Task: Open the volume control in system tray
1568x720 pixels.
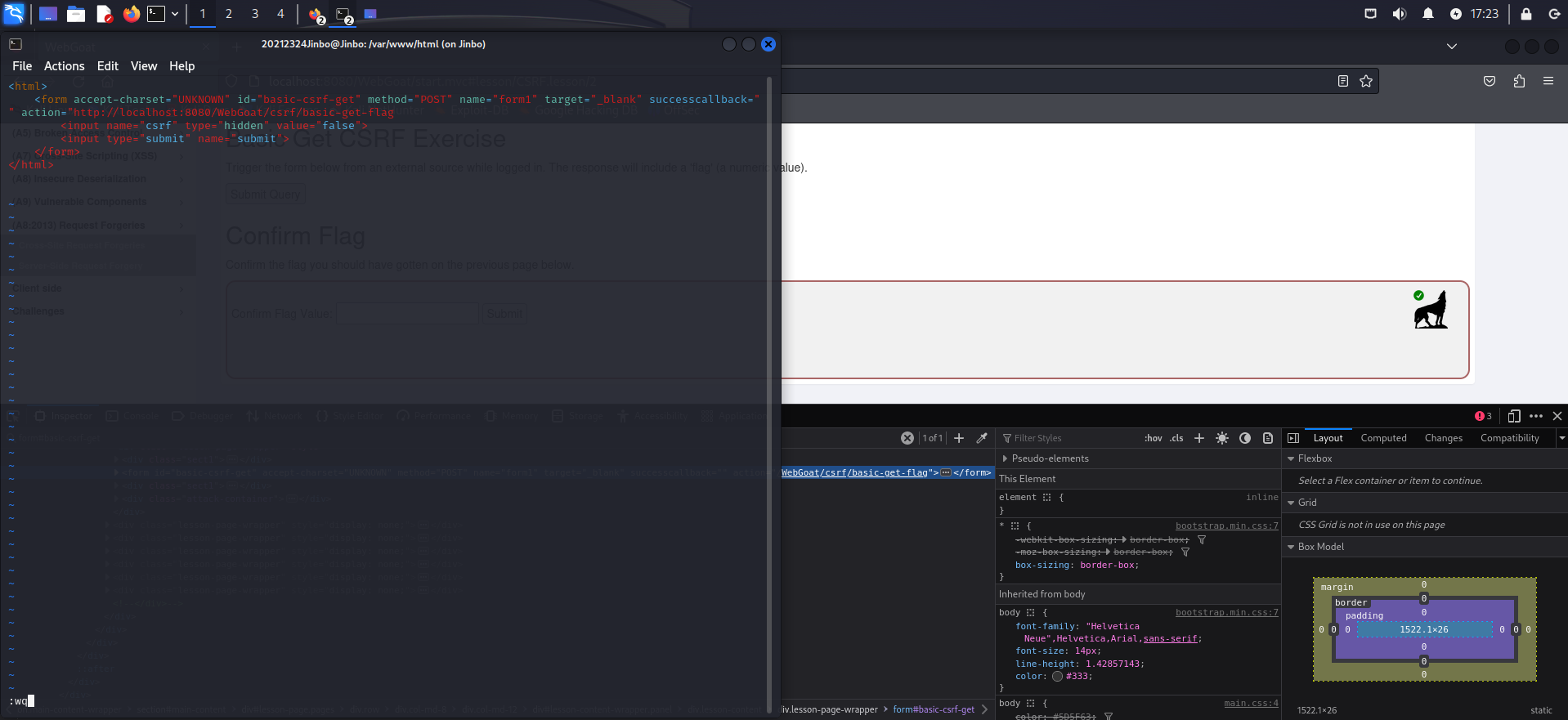Action: (1400, 14)
